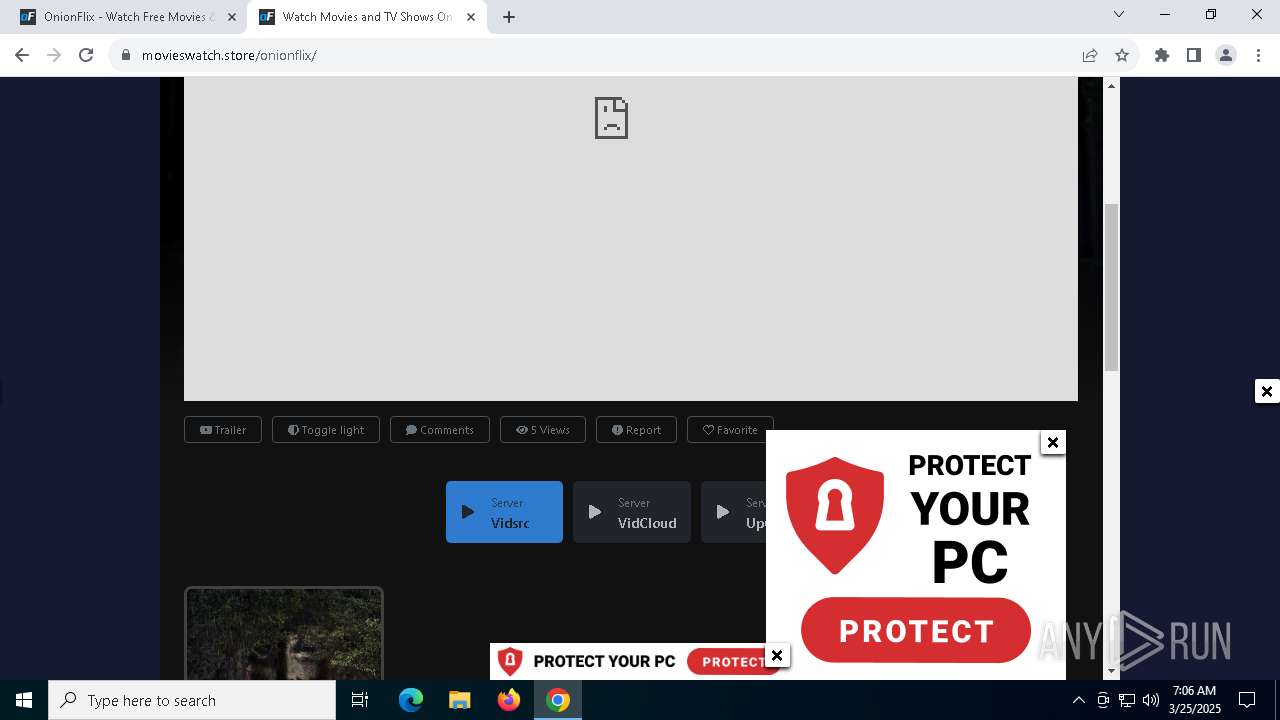This screenshot has width=1280, height=720.
Task: Close the Watch Movies and TV Shows tab
Action: point(471,17)
